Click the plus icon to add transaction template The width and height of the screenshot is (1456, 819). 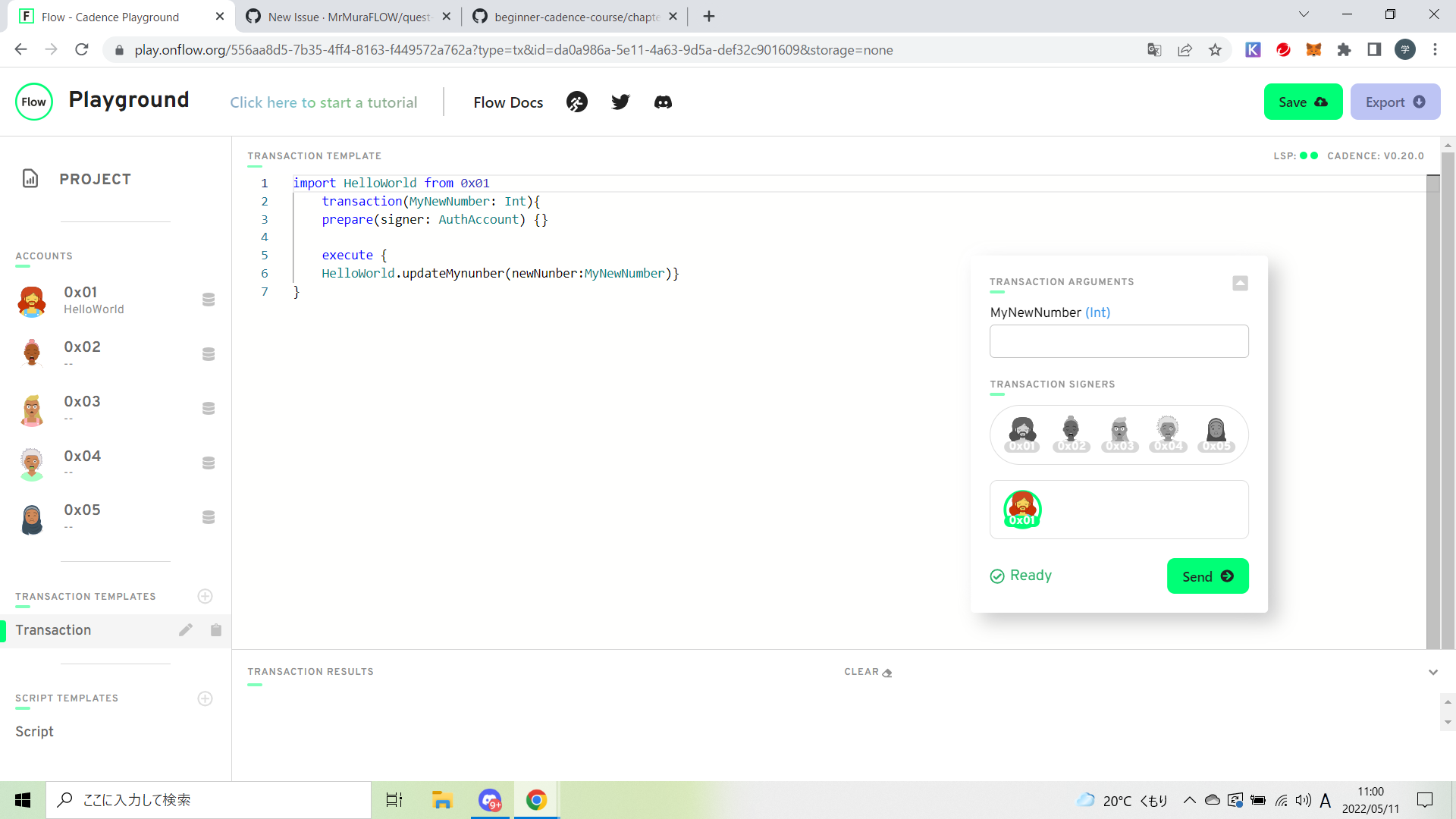click(205, 596)
